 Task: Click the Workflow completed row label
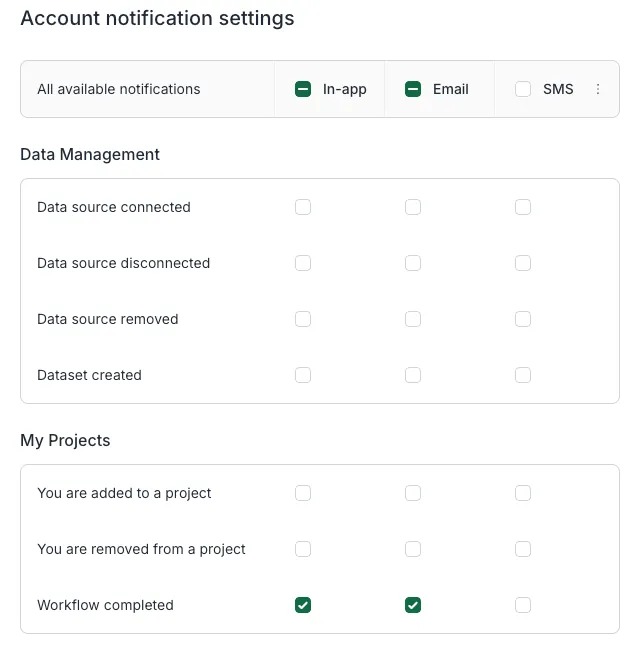[x=105, y=605]
